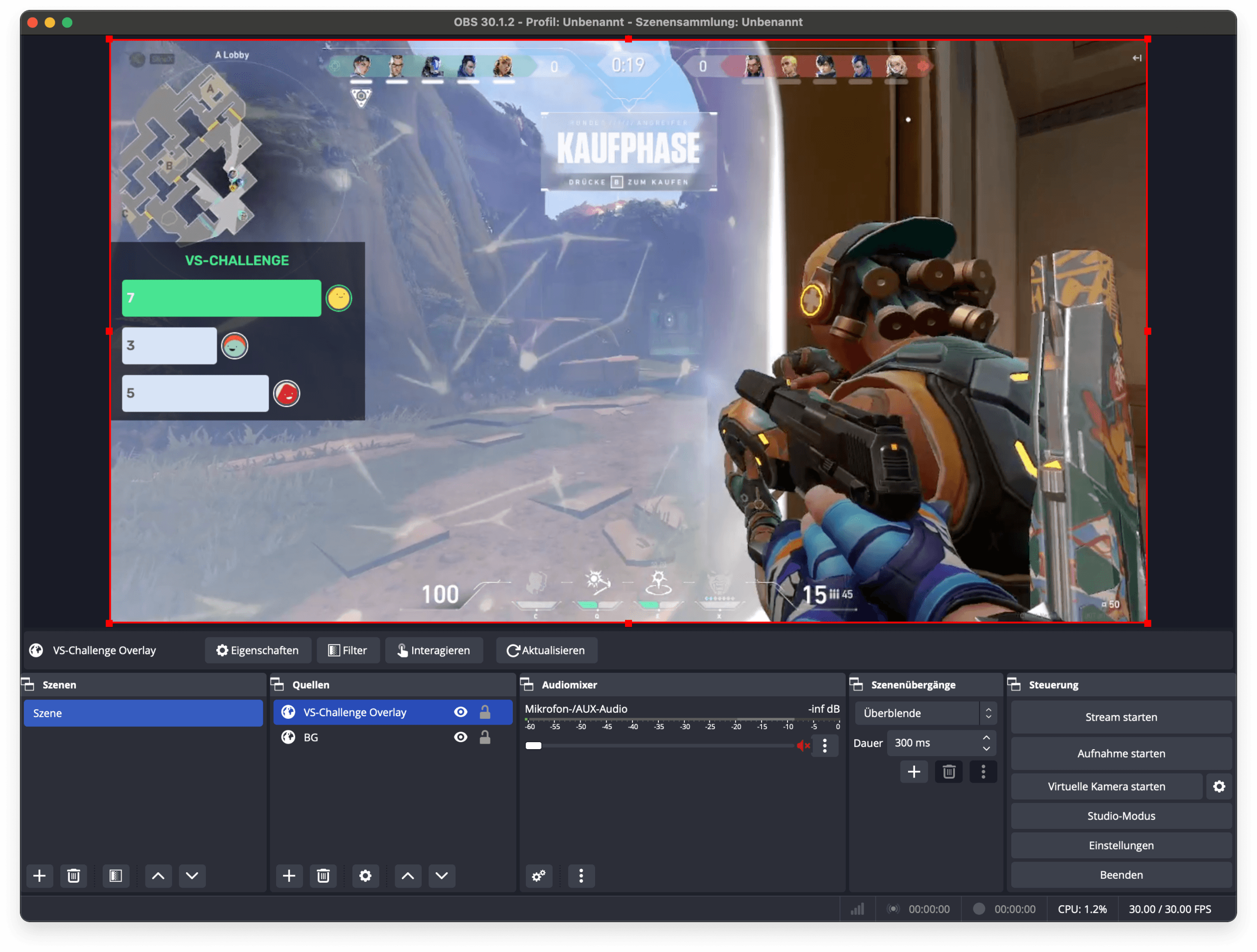Hide the VS-Challenge Overlay source
The width and height of the screenshot is (1257, 952).
point(461,712)
